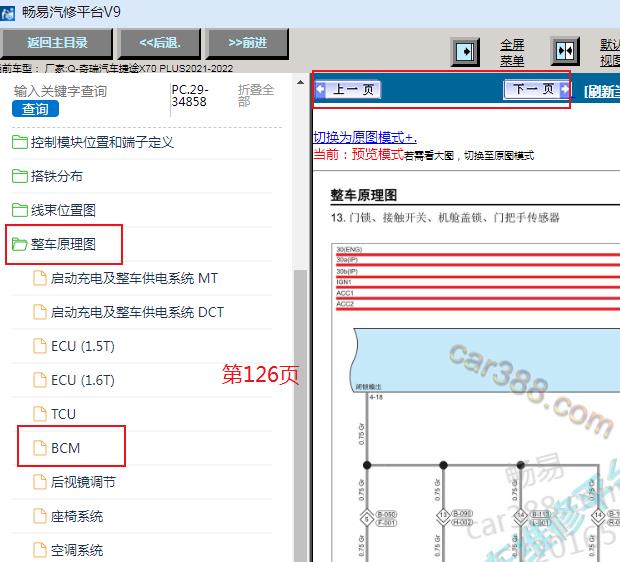Click the B-090 connector label in diagram
The width and height of the screenshot is (620, 562).
[462, 514]
